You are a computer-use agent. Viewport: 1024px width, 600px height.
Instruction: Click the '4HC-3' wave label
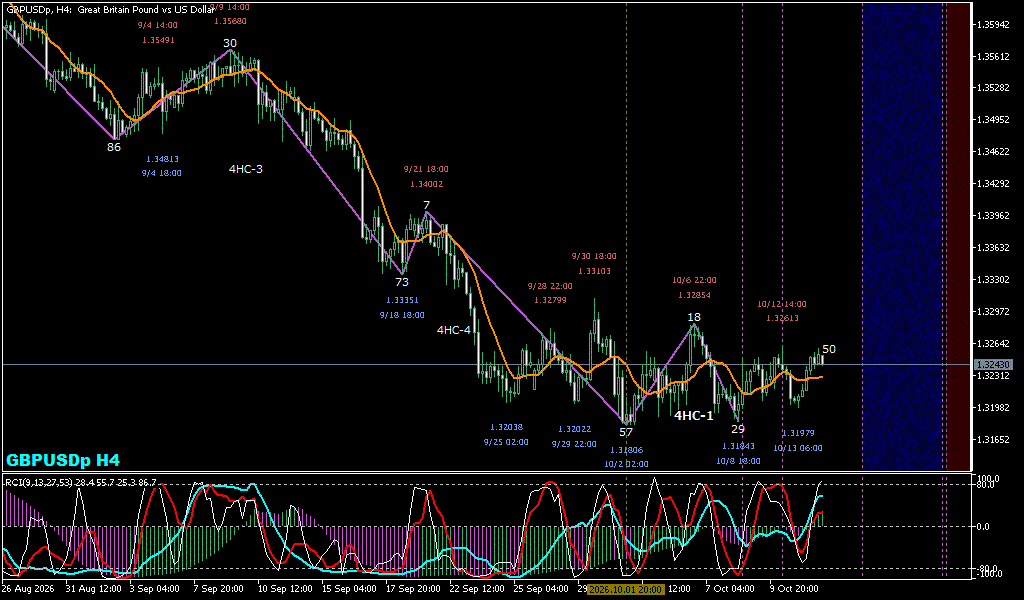(246, 169)
